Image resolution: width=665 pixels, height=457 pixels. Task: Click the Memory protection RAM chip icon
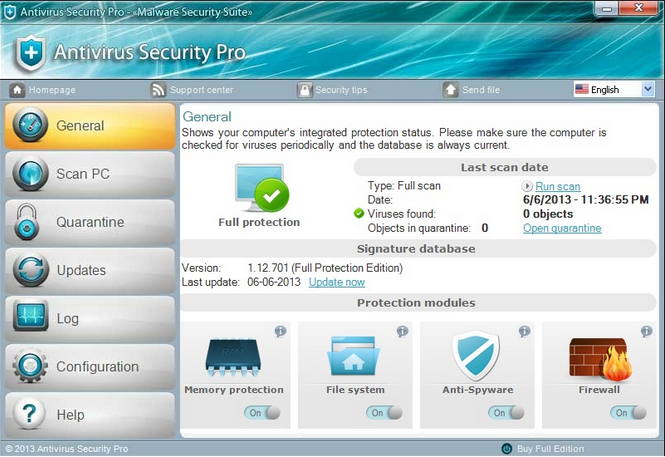233,357
